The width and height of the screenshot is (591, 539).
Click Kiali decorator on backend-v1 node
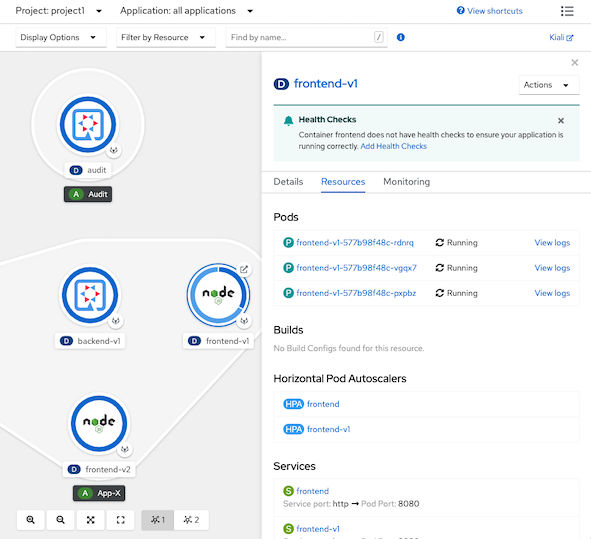(116, 321)
